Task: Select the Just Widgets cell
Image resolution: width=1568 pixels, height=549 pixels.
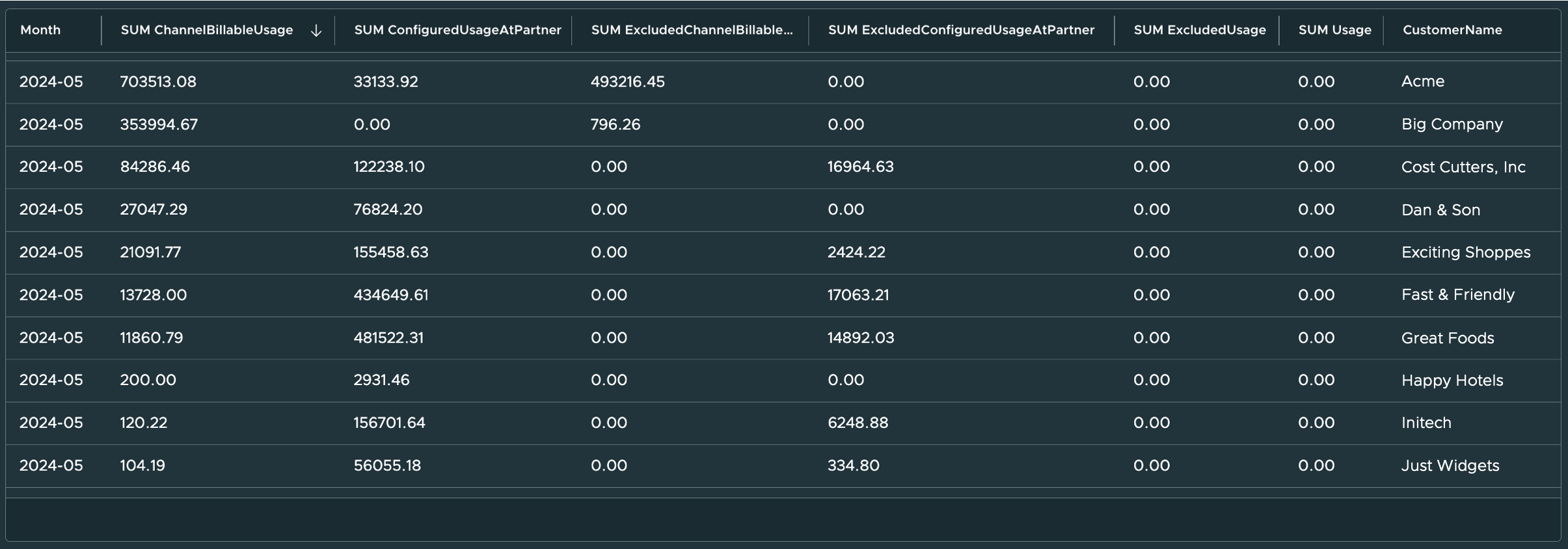Action: (1450, 466)
